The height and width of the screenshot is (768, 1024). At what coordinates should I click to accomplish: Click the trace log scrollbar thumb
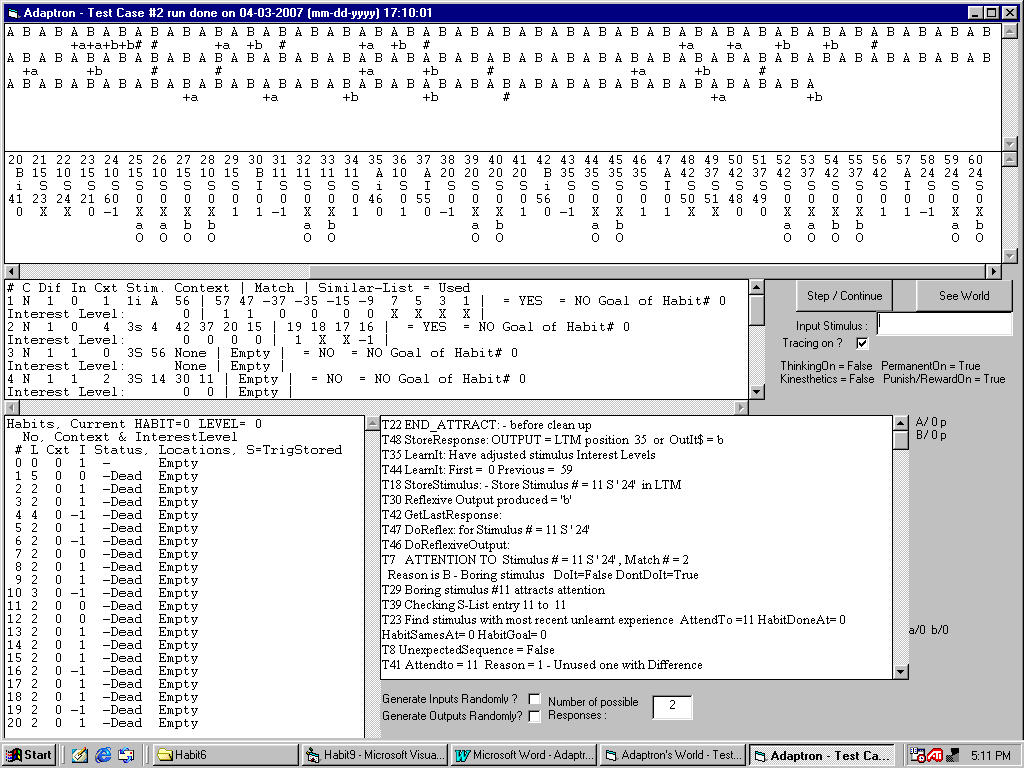(x=900, y=440)
